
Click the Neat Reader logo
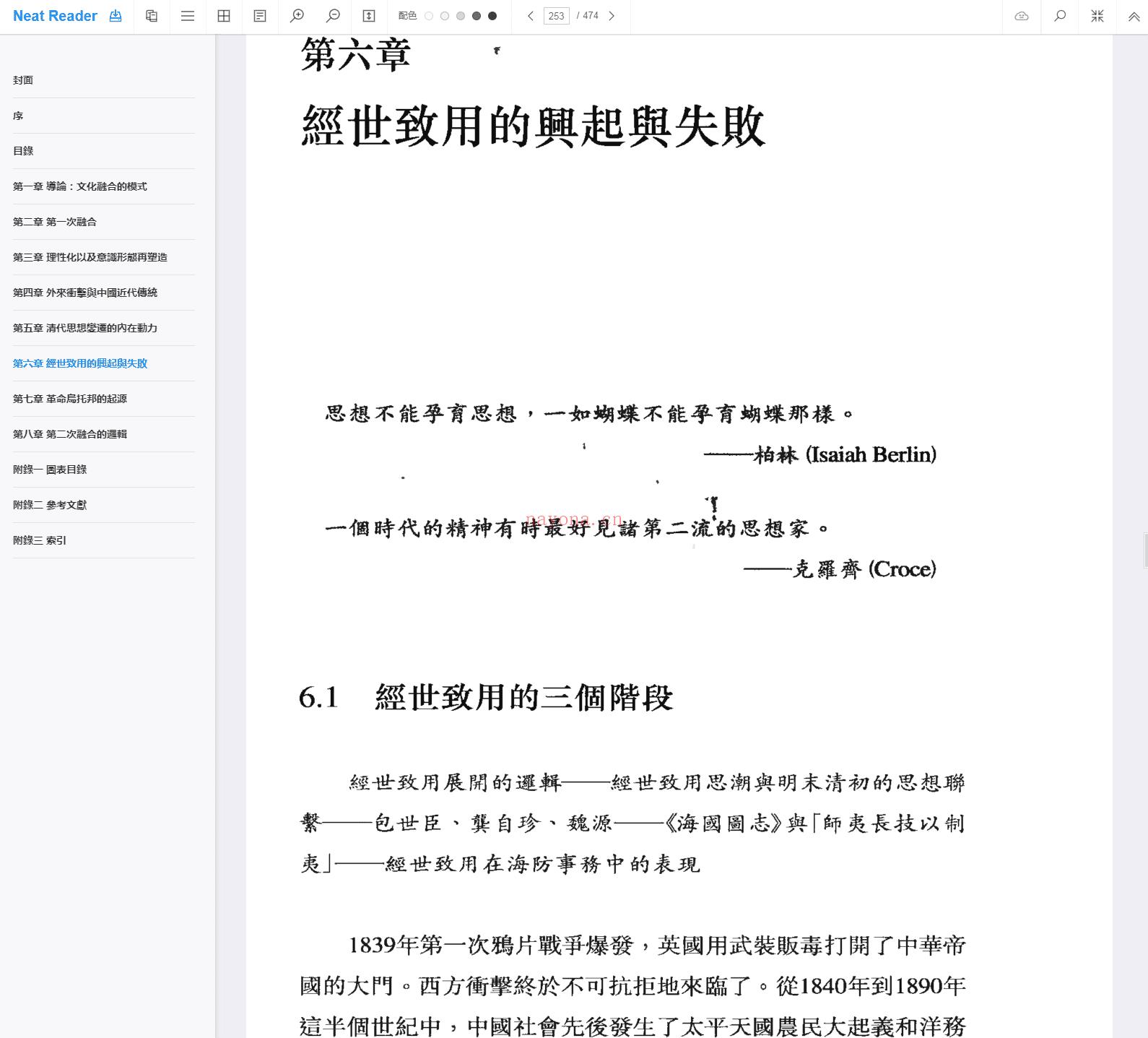pos(55,16)
